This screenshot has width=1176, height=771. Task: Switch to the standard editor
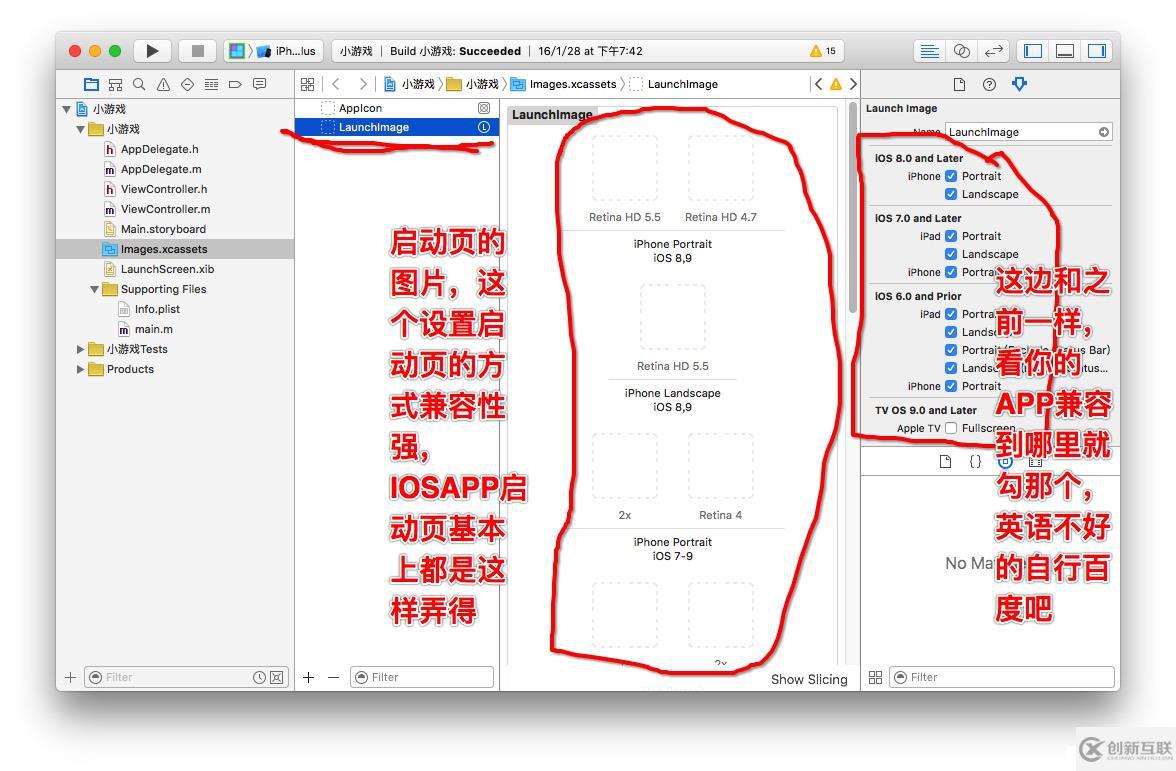[929, 51]
